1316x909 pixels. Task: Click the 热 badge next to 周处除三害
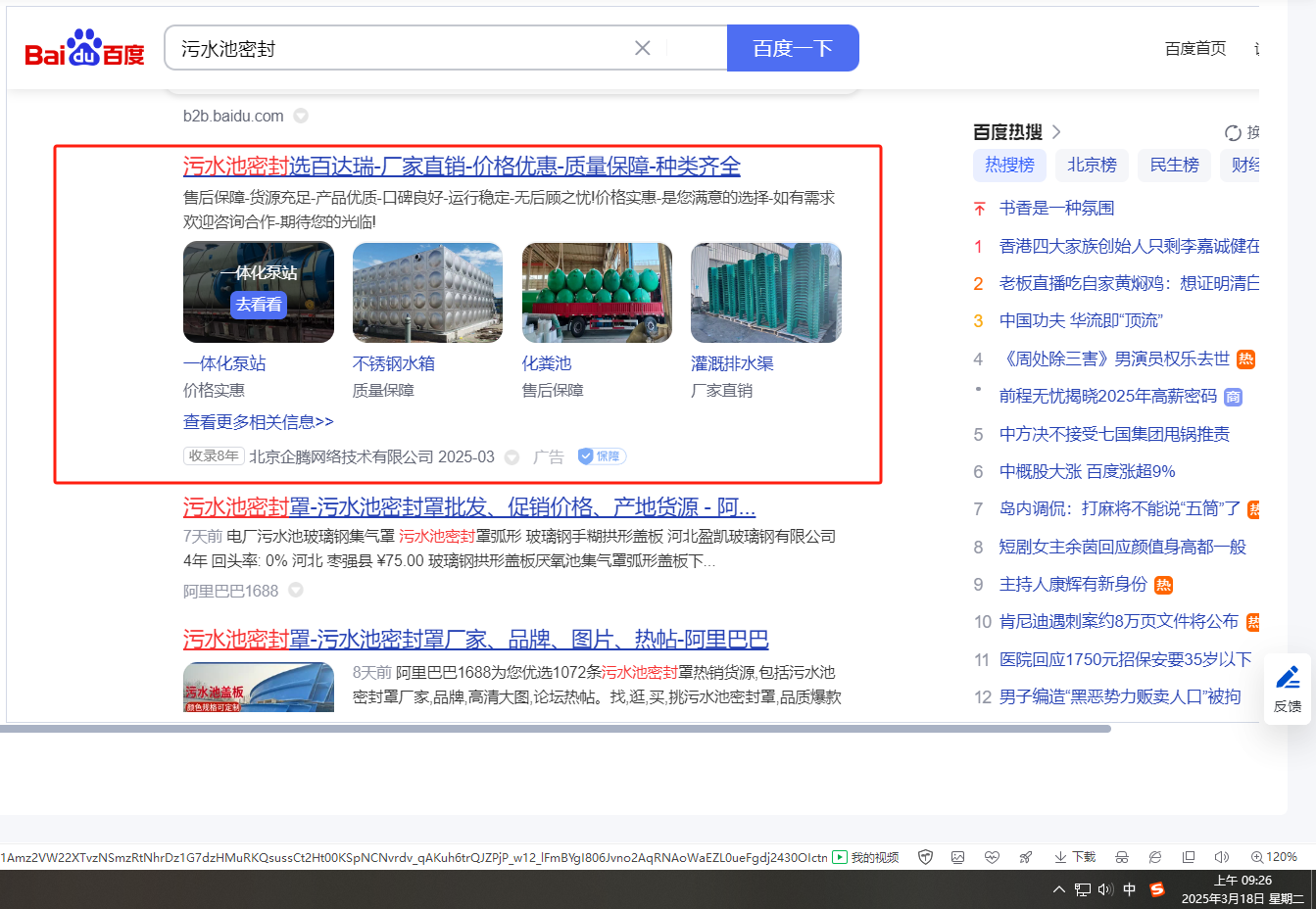(x=1245, y=359)
